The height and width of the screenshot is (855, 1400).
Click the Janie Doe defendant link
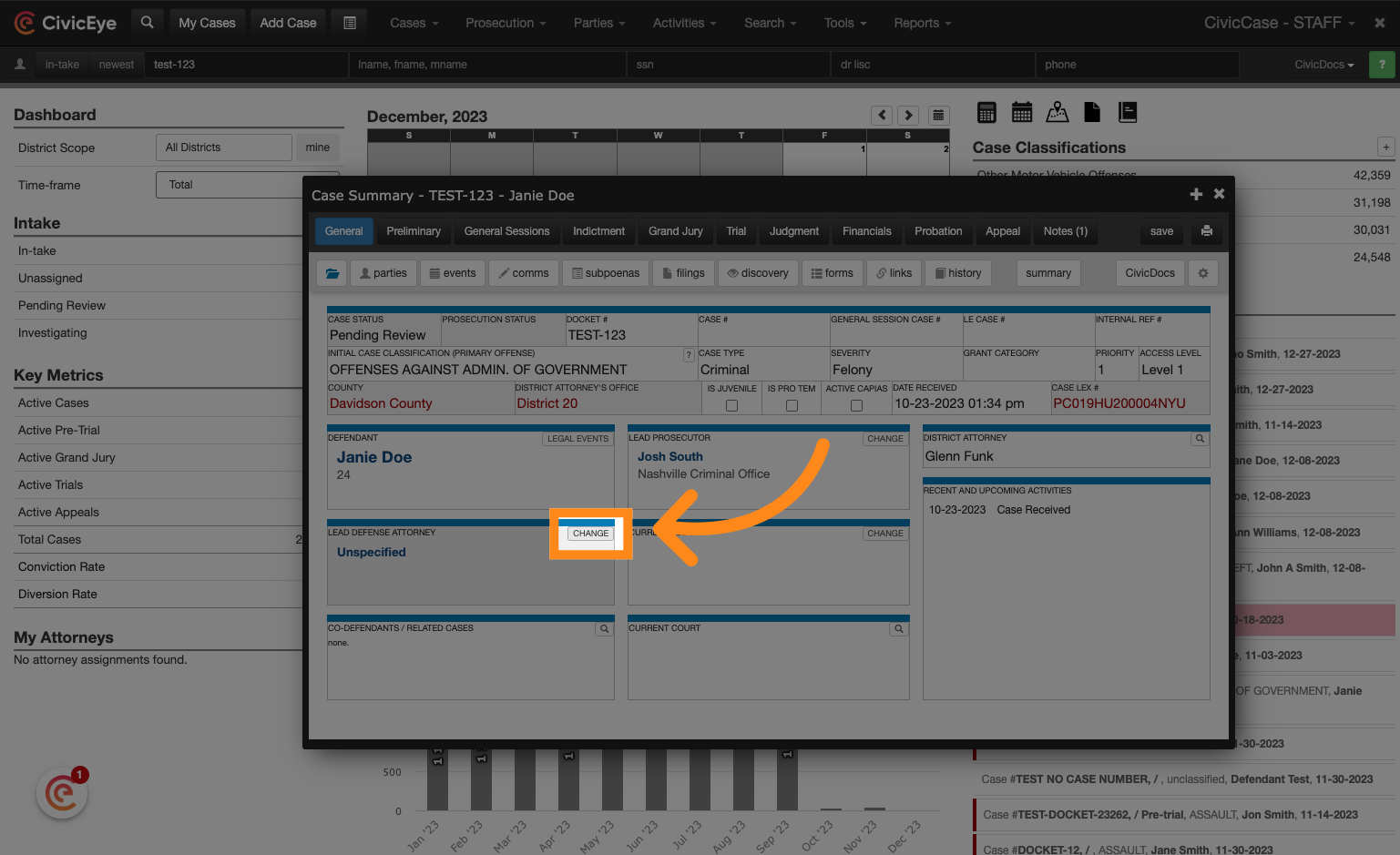pos(374,457)
